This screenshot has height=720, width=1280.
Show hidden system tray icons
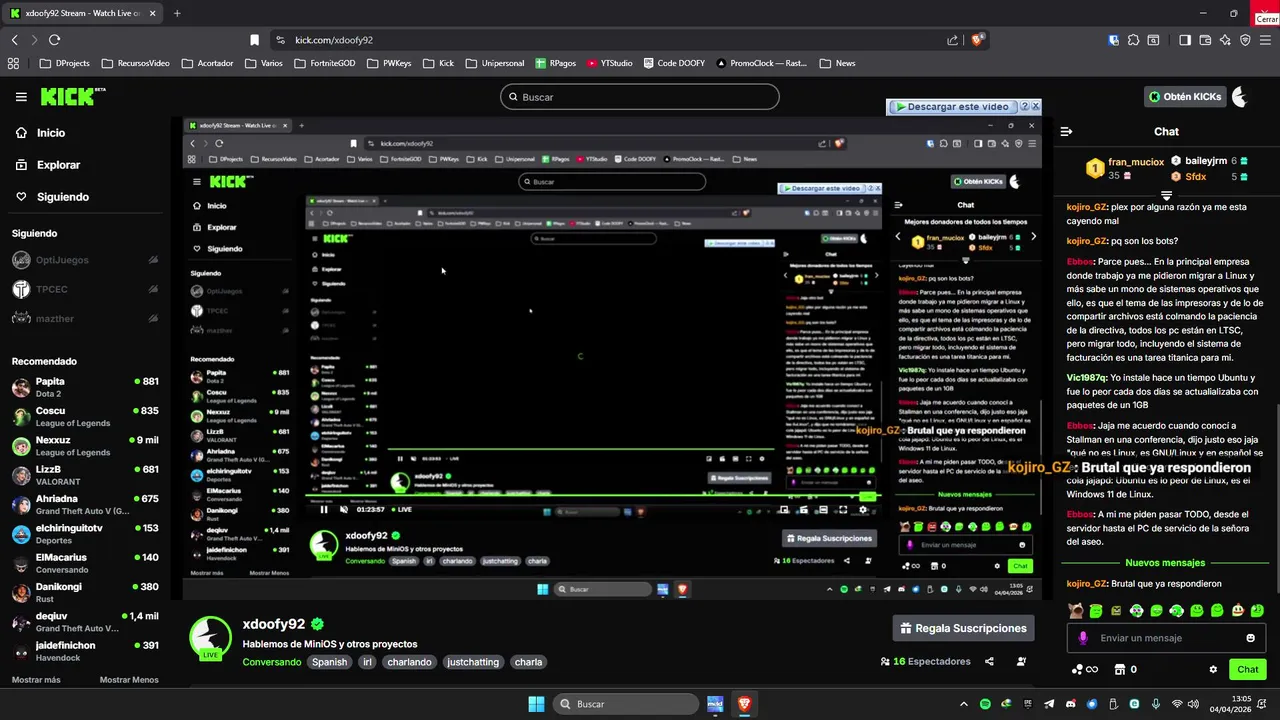click(964, 704)
